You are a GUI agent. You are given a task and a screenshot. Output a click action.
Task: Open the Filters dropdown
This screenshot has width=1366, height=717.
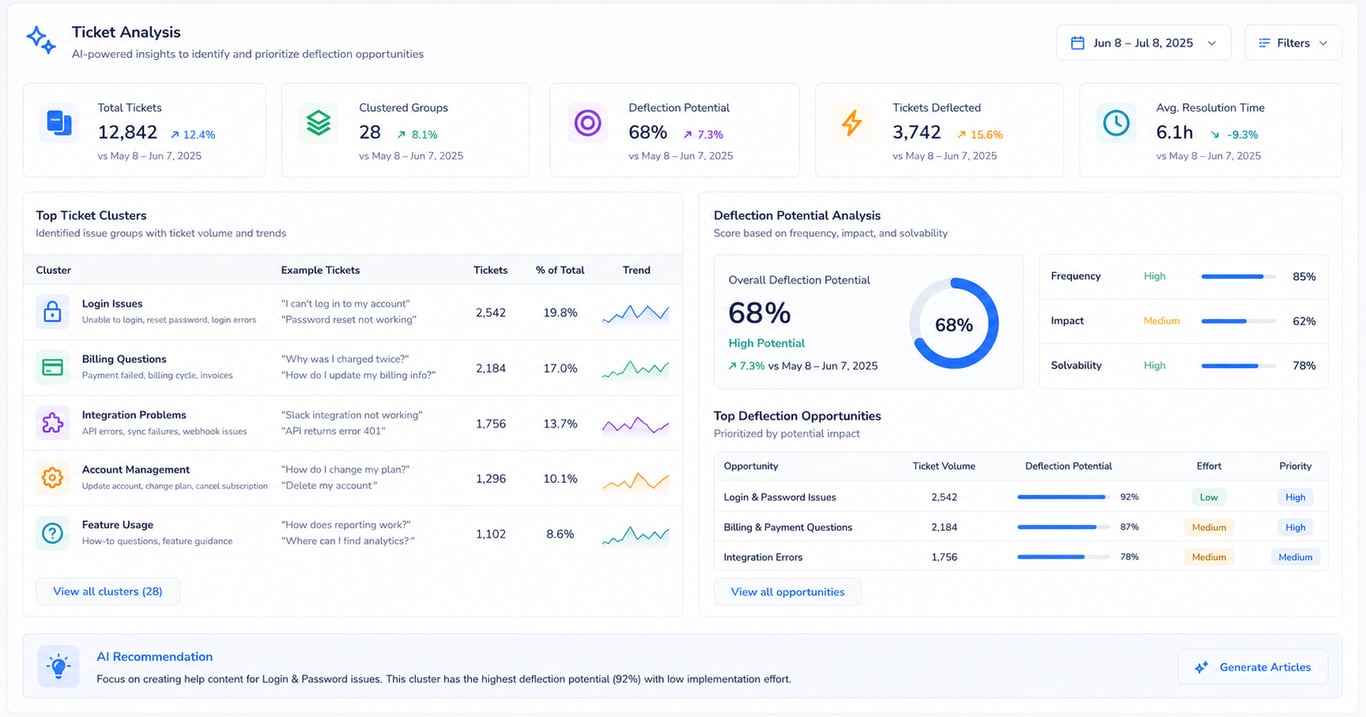click(x=1293, y=43)
